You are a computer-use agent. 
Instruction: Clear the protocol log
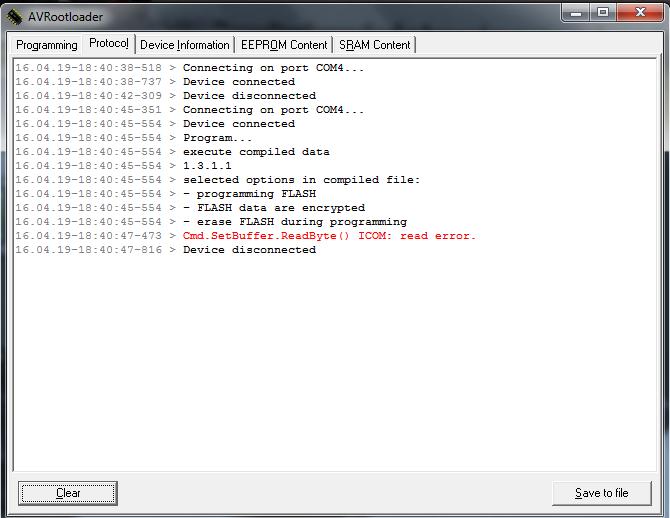pyautogui.click(x=68, y=493)
